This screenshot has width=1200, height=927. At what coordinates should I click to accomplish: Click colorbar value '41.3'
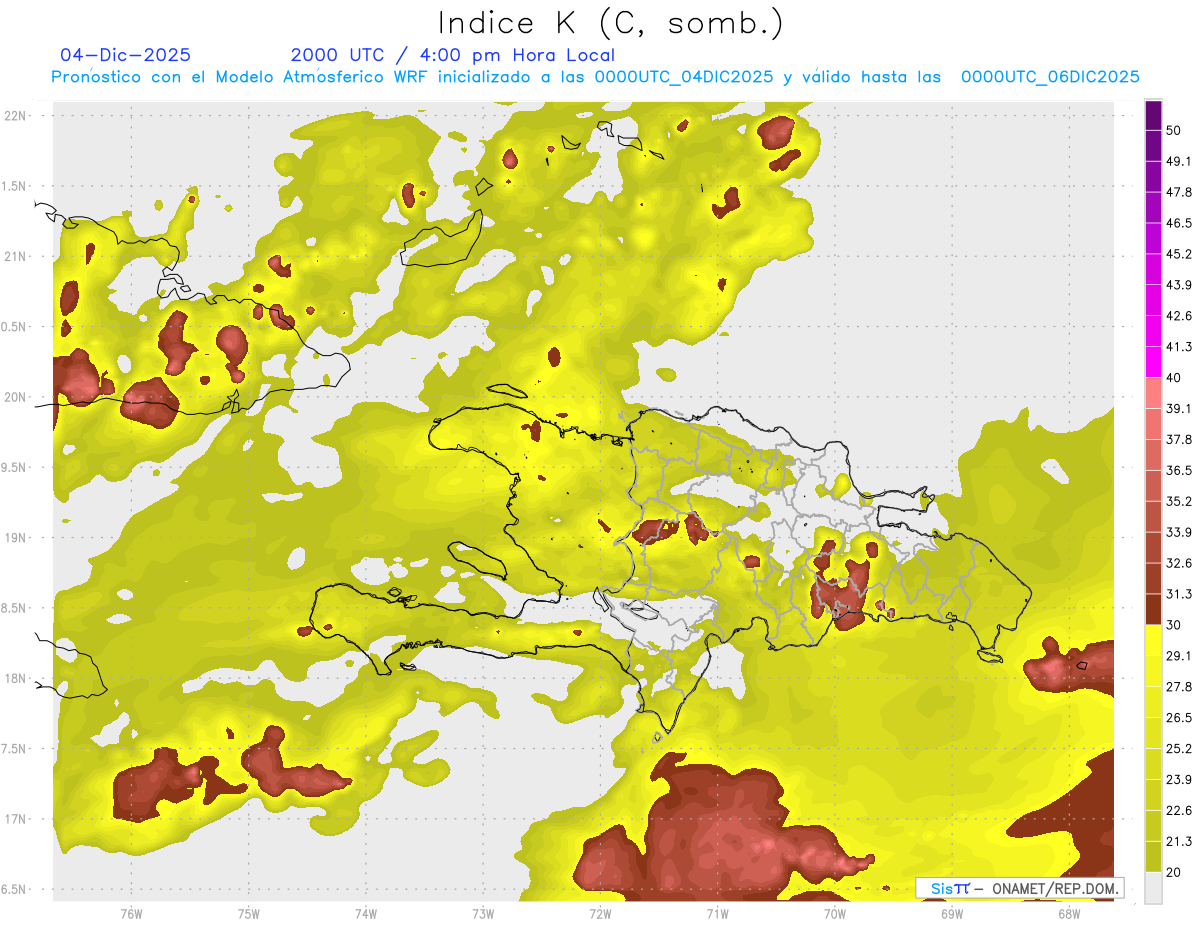pyautogui.click(x=1179, y=347)
